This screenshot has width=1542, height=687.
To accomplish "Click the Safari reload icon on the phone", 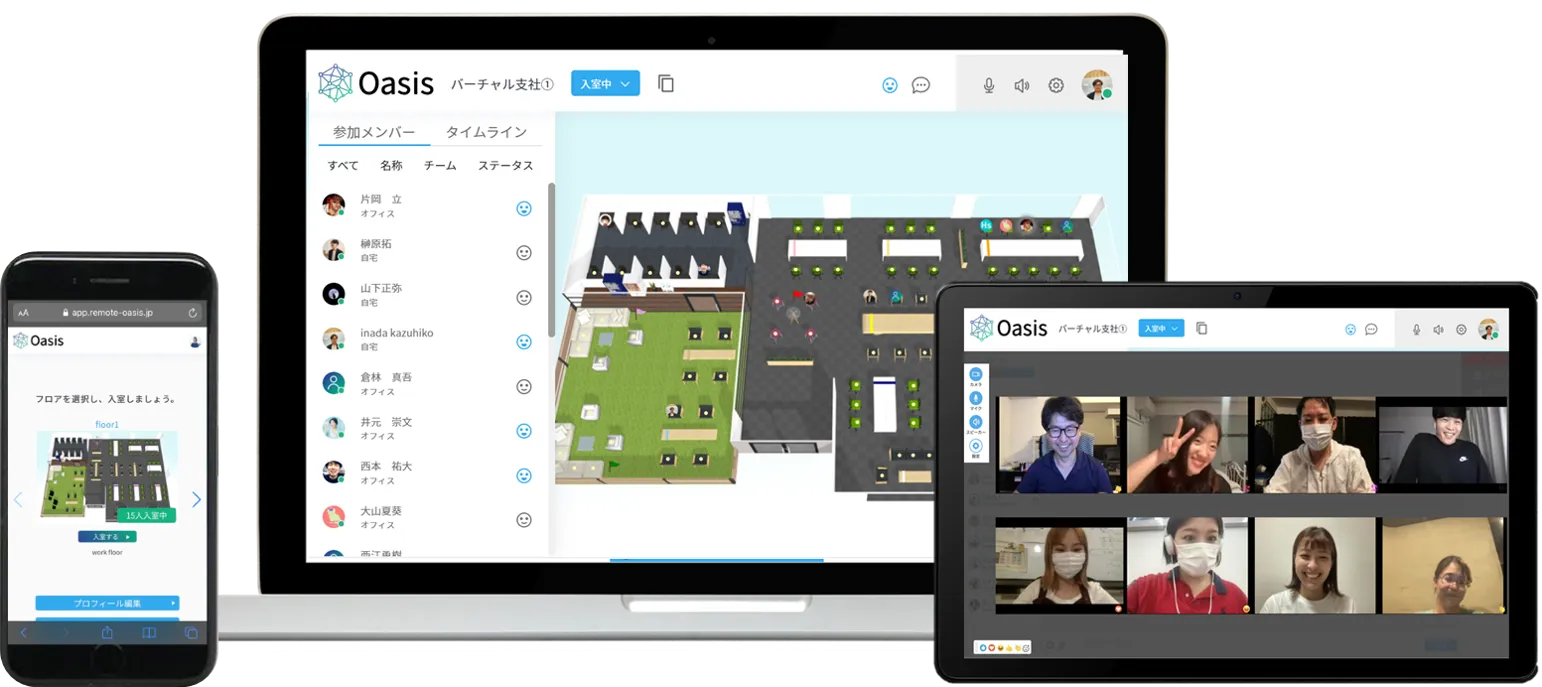I will click(x=193, y=313).
